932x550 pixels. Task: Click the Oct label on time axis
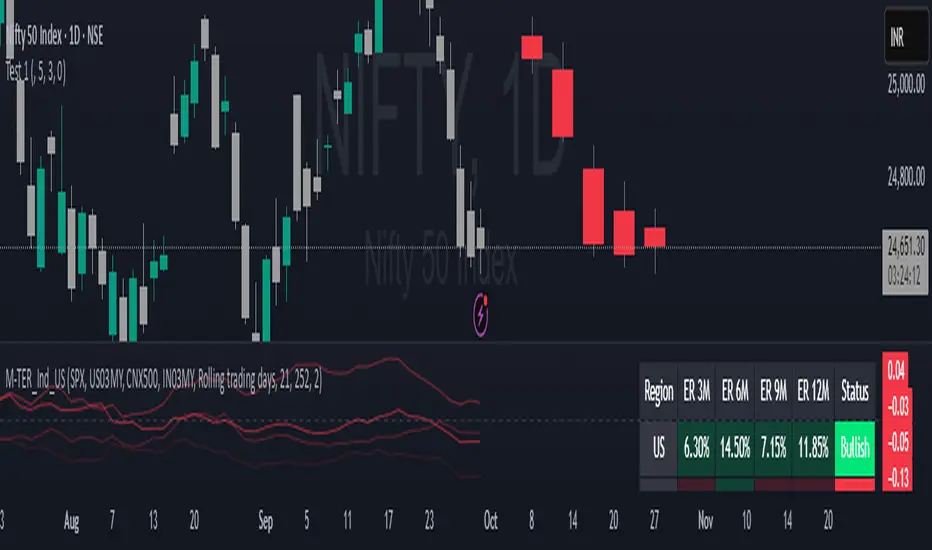[490, 521]
